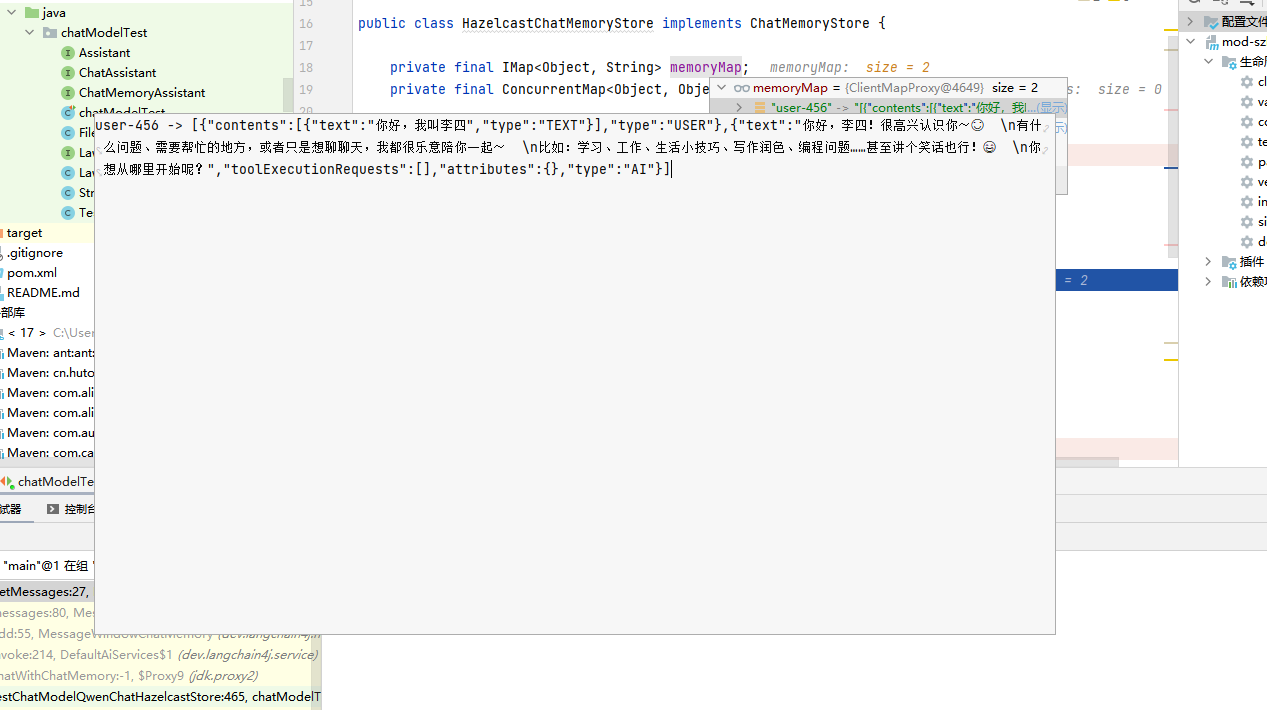Select testChatModelQwenChatHazelcastStore:465 stack frame

point(160,697)
